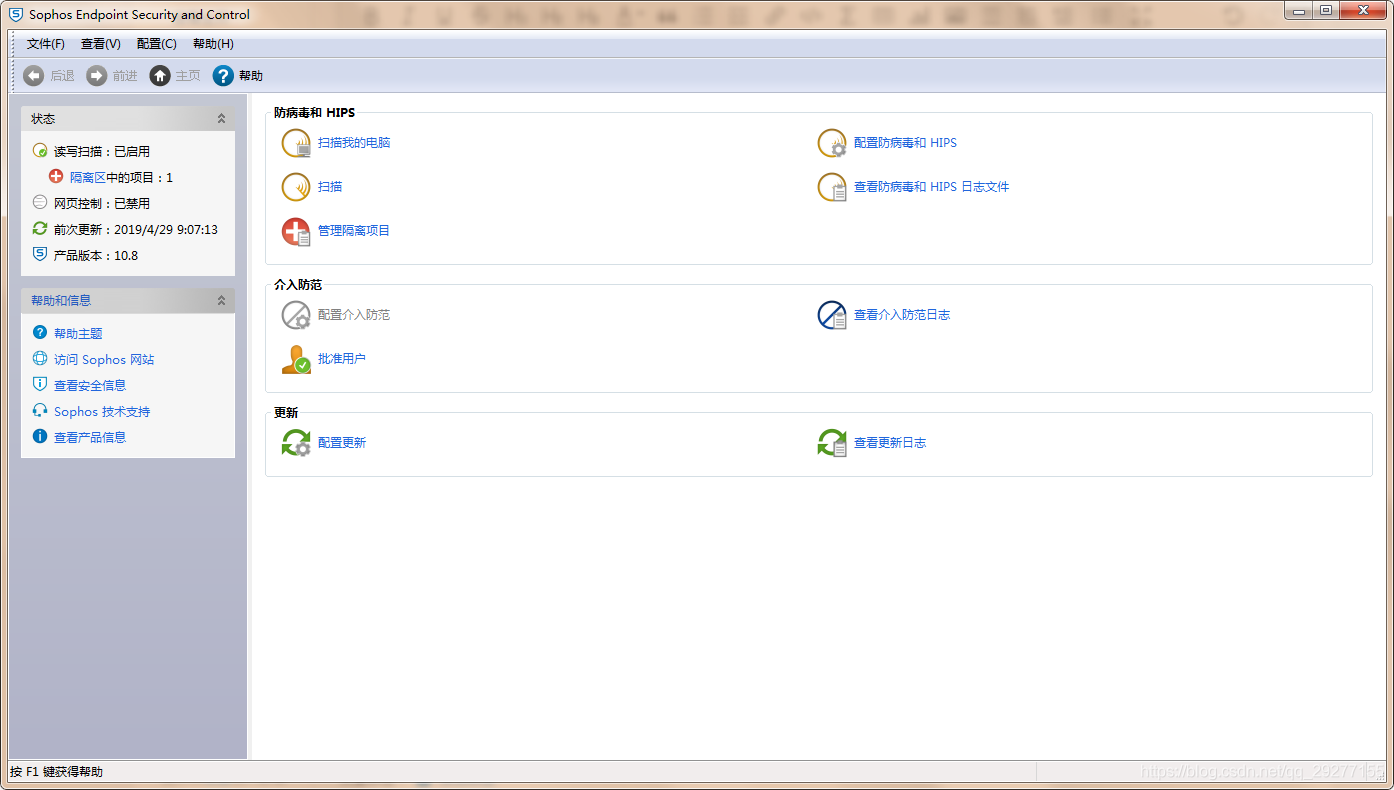Click the 批准用户 user icon

(296, 359)
